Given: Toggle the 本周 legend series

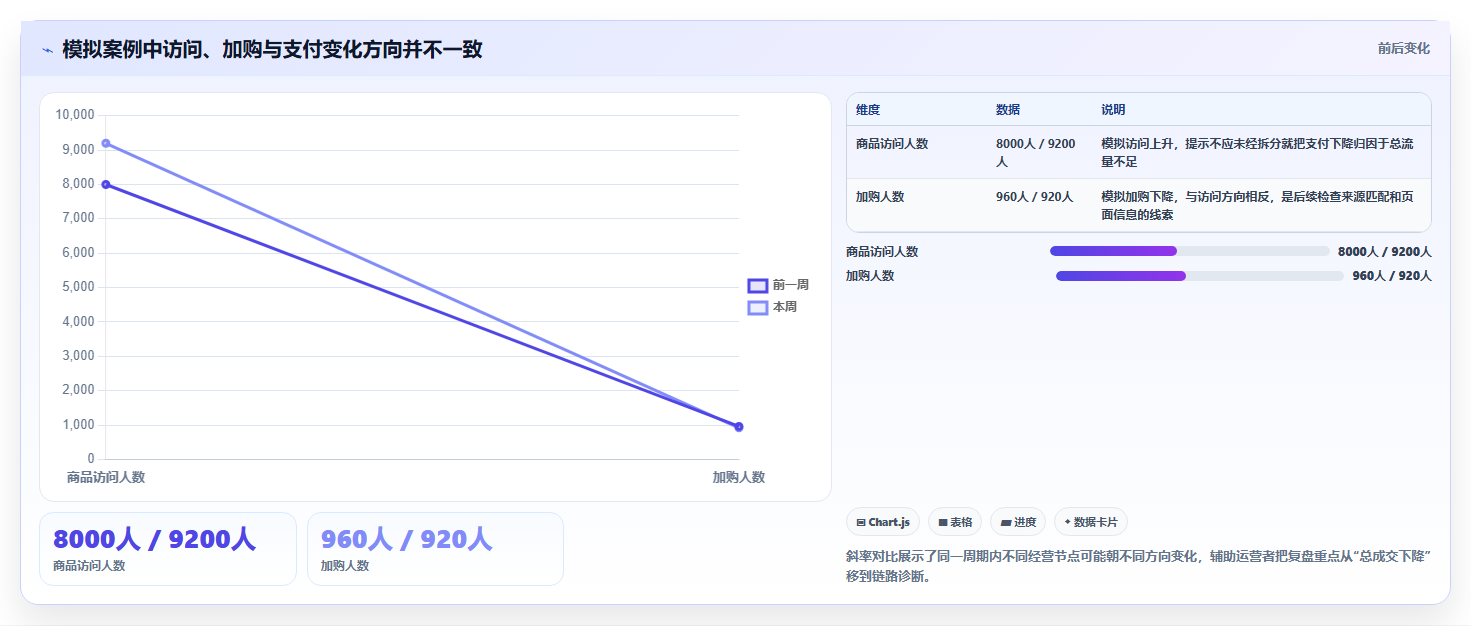Looking at the screenshot, I should (x=772, y=307).
